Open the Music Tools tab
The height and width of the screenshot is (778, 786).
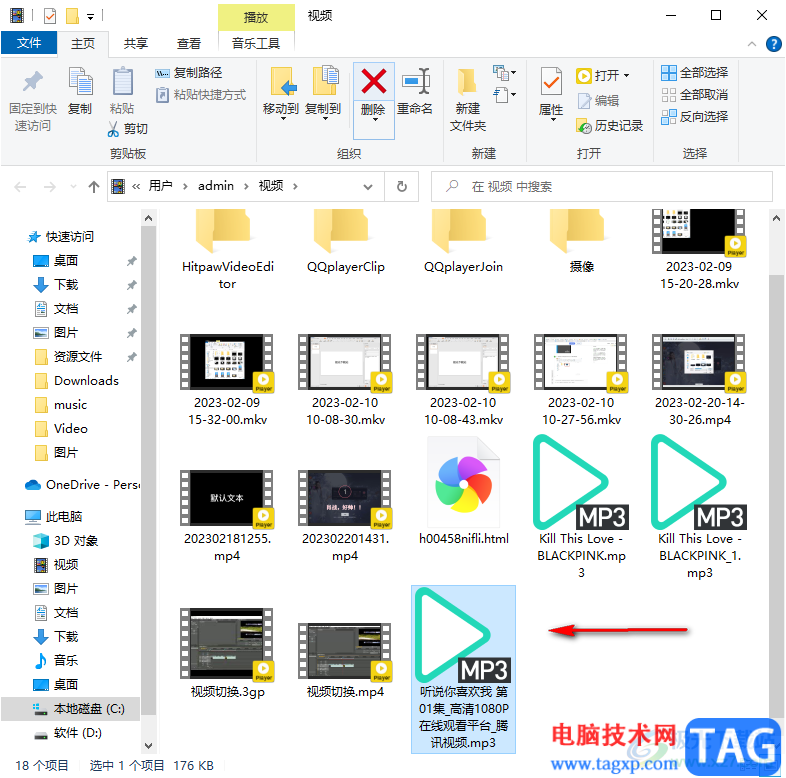[x=256, y=44]
